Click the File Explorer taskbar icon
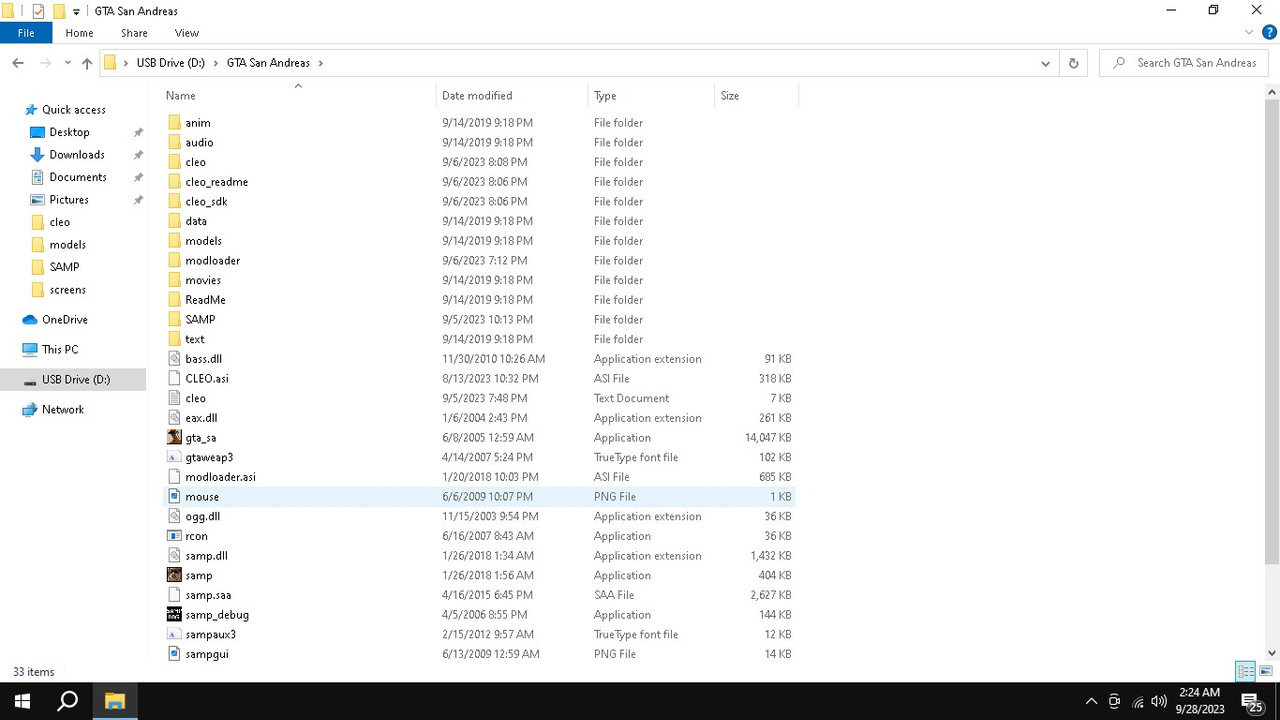This screenshot has width=1280, height=720. 115,701
